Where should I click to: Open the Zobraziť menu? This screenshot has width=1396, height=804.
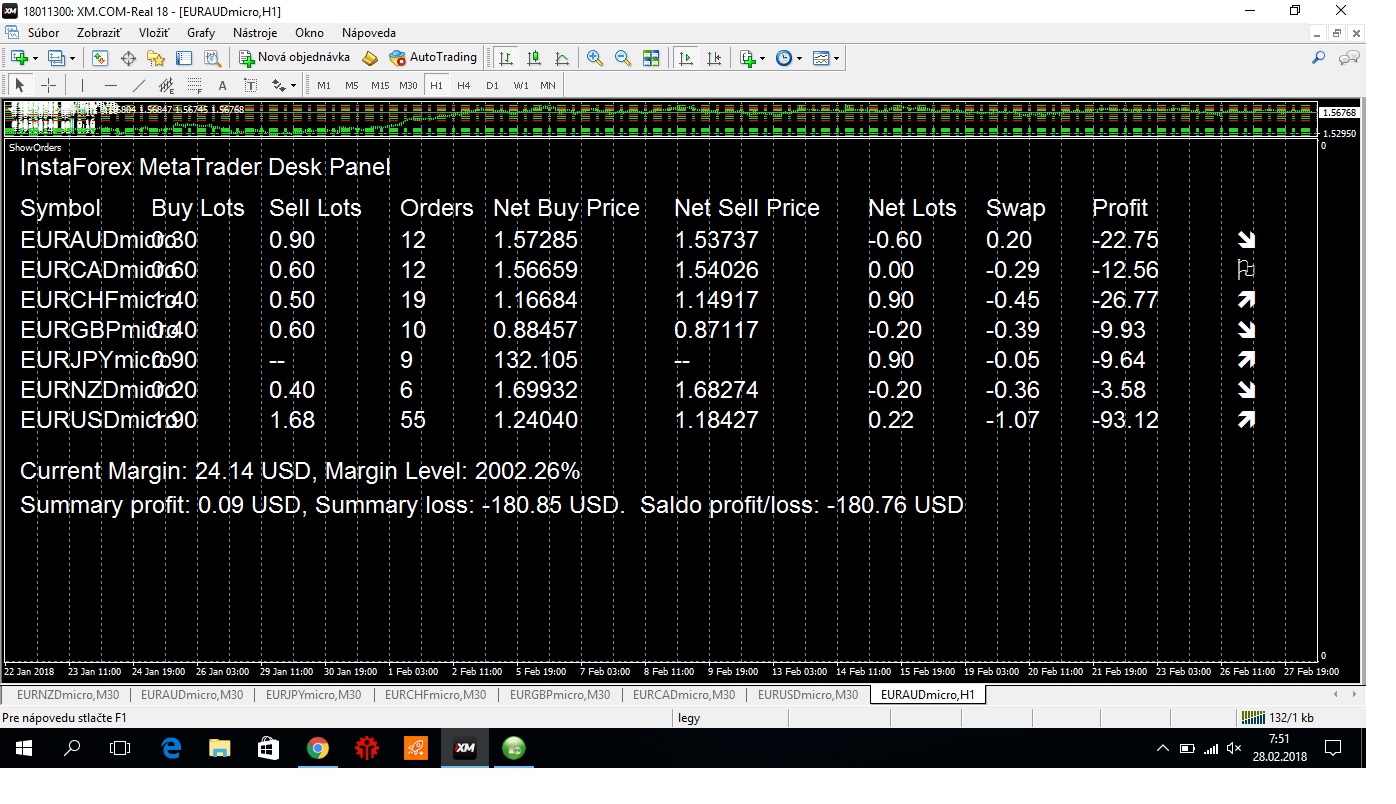(x=99, y=33)
